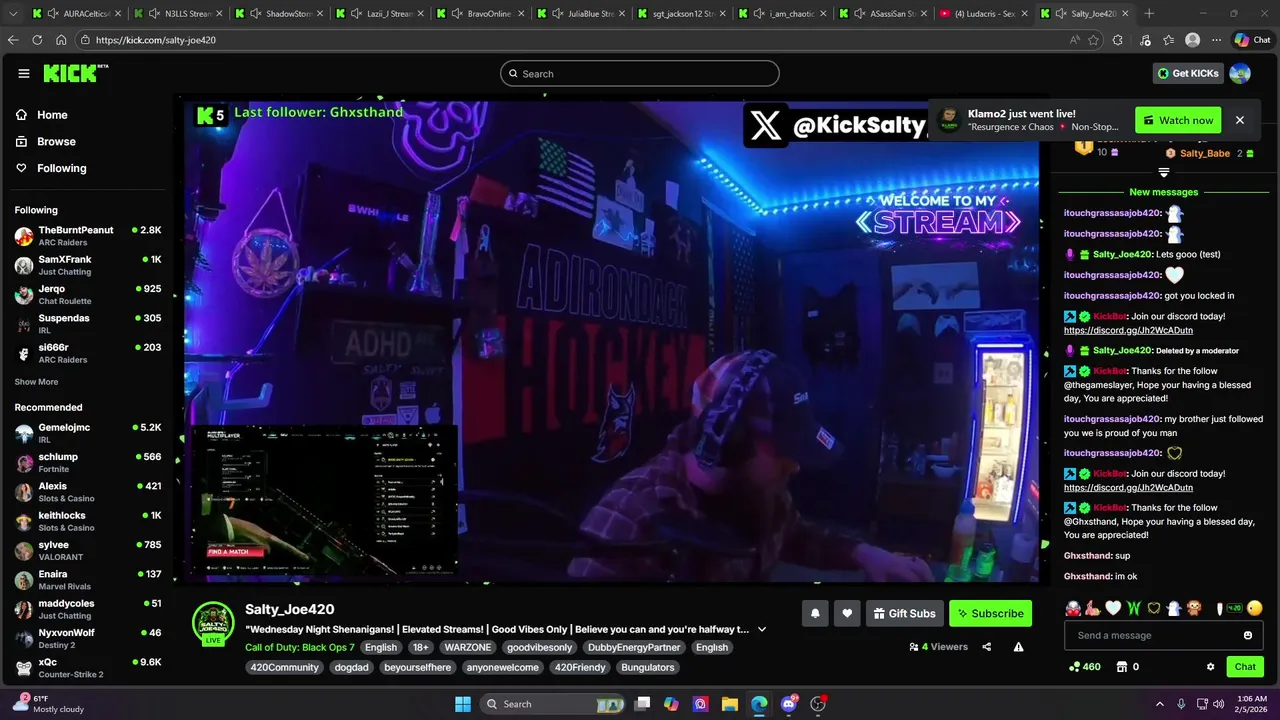Mute the BravoOnline tab audio icon
Viewport: 1280px width, 720px height.
tap(456, 13)
